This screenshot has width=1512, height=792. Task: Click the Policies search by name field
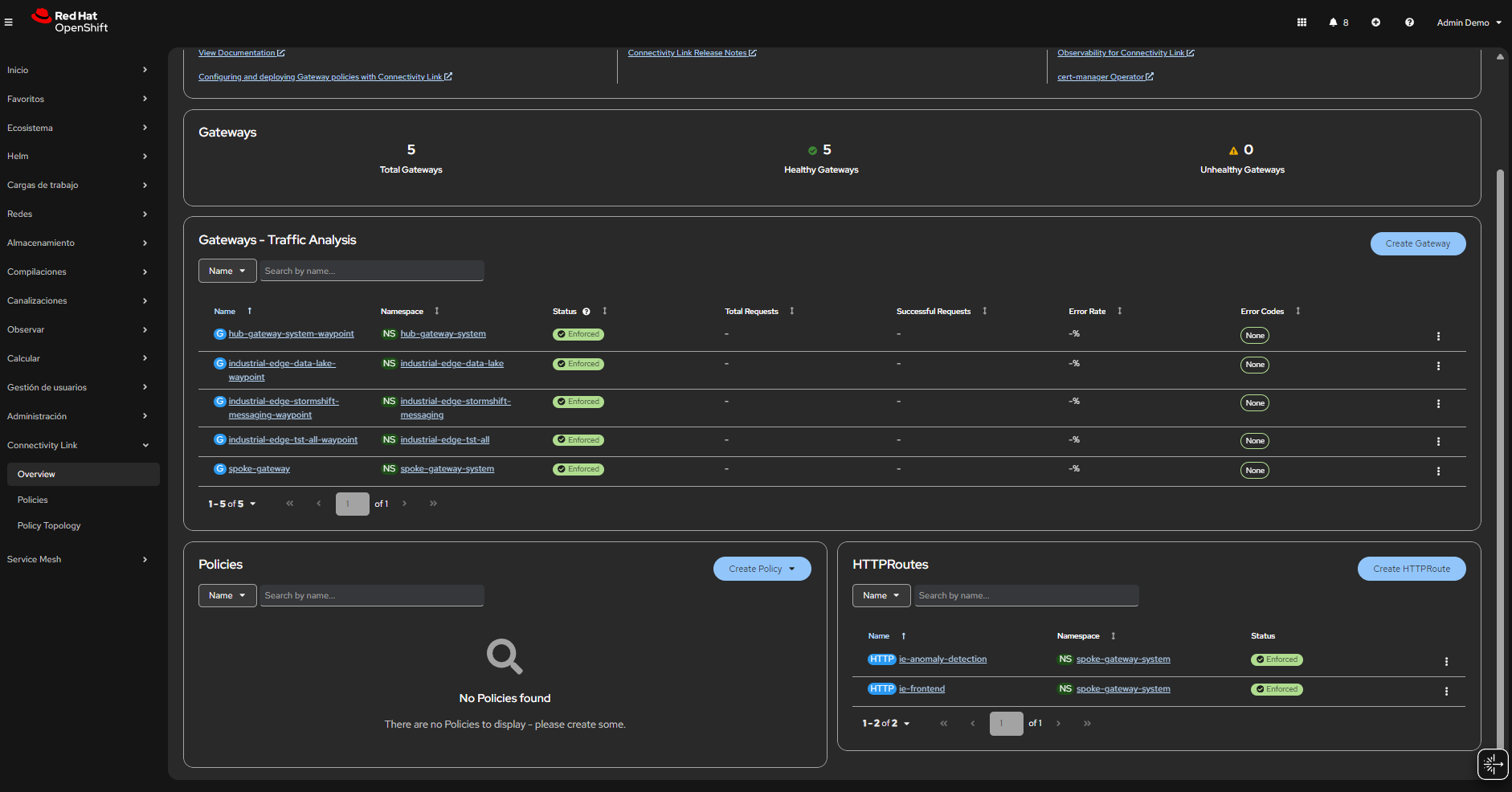(372, 595)
